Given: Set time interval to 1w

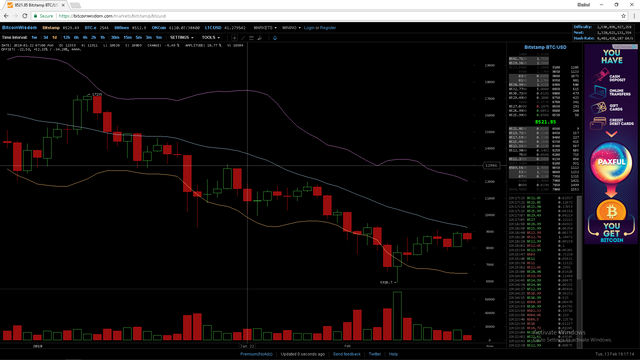Looking at the screenshot, I should pyautogui.click(x=34, y=38).
